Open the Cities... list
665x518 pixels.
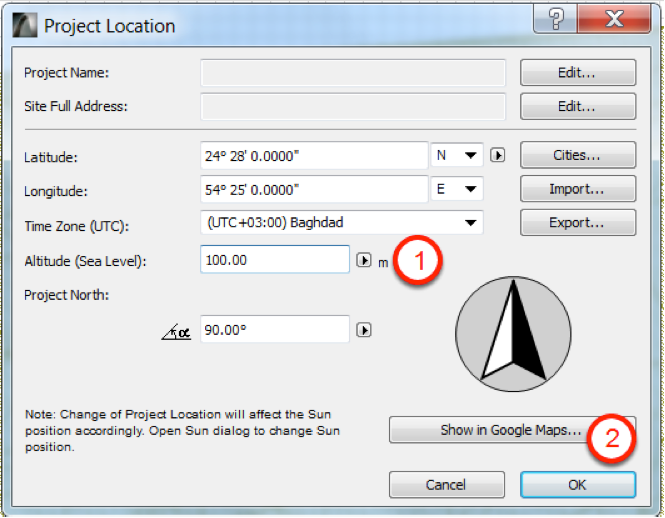(578, 155)
